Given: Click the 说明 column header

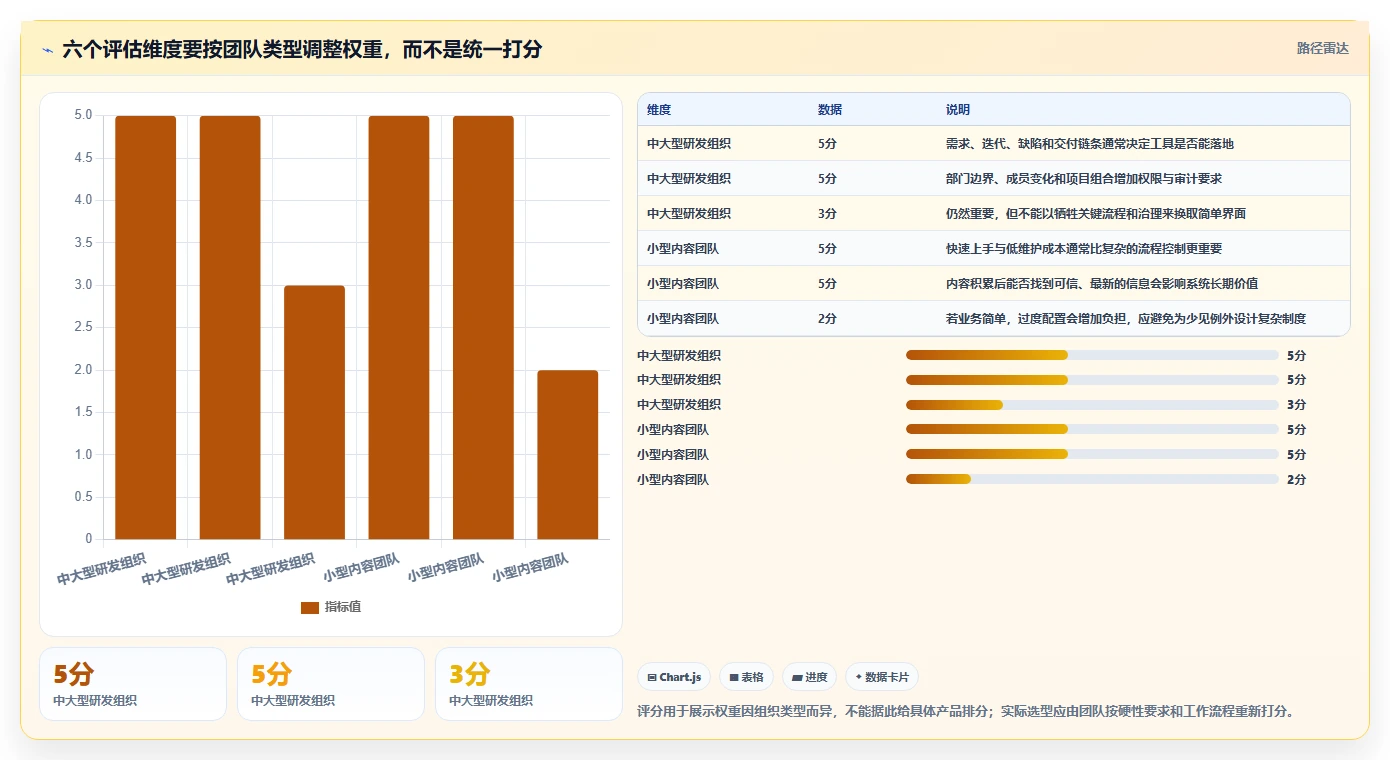Looking at the screenshot, I should click(x=958, y=110).
